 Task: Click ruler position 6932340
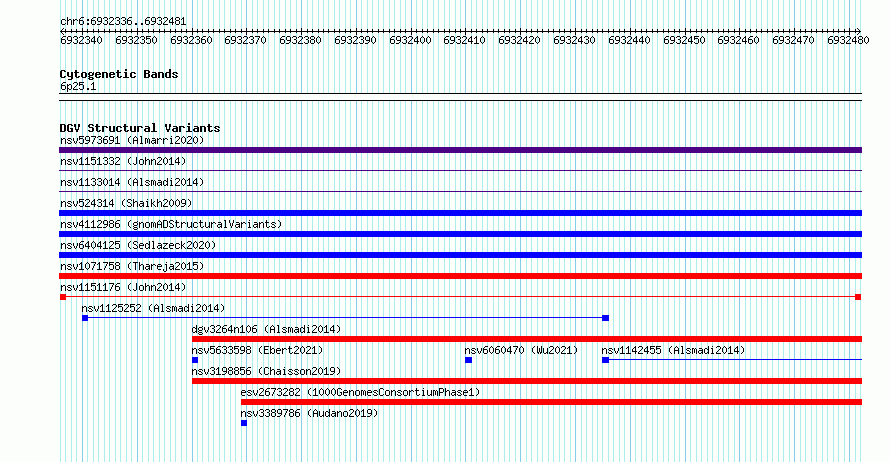point(81,40)
